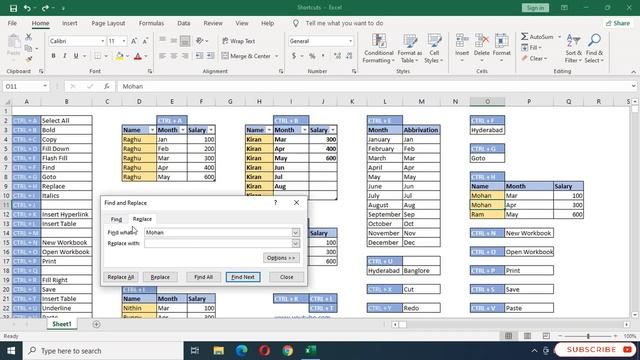The height and width of the screenshot is (360, 640).
Task: Center text horizontally icon
Action: [174, 56]
